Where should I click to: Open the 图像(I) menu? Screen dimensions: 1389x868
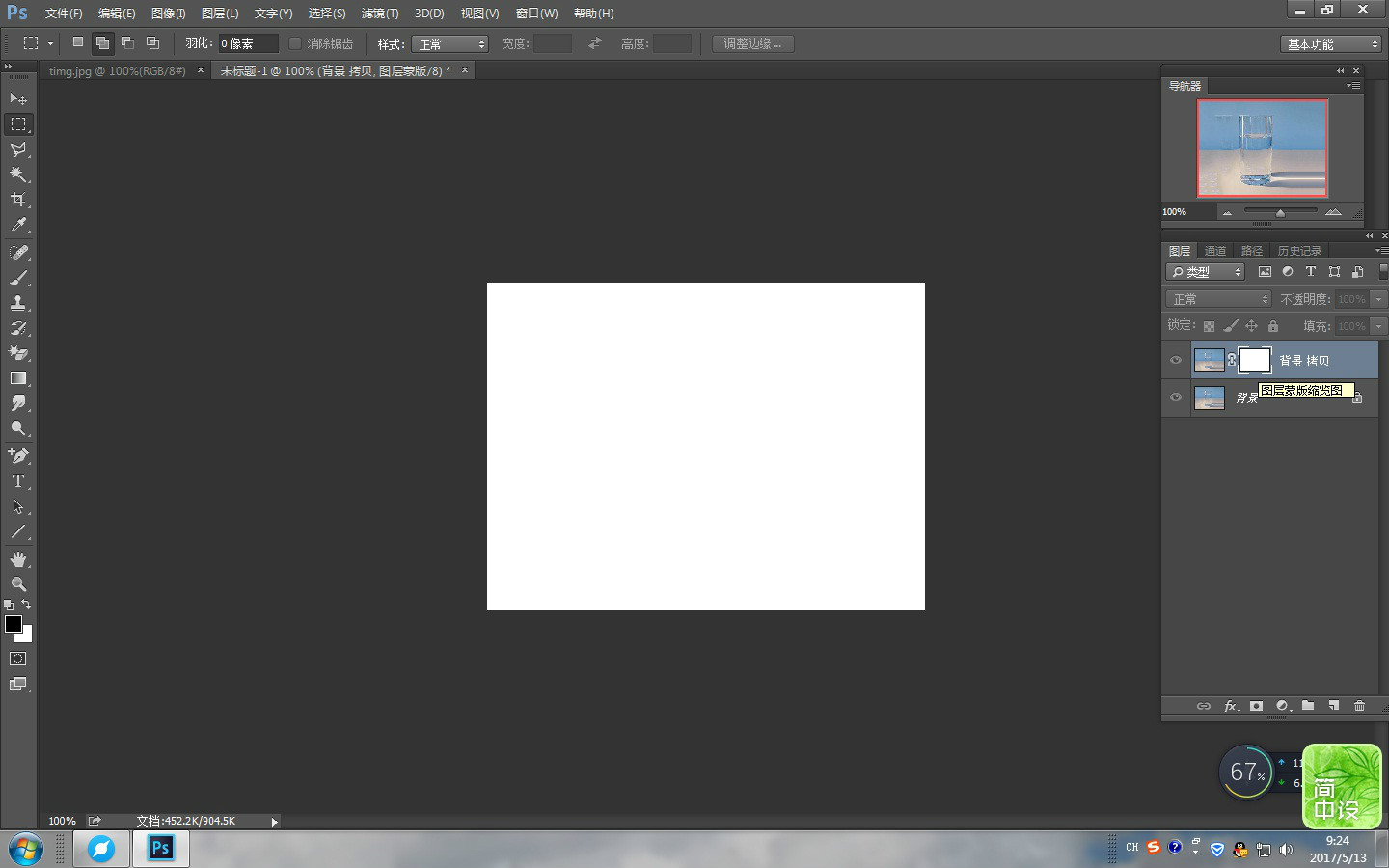[168, 14]
